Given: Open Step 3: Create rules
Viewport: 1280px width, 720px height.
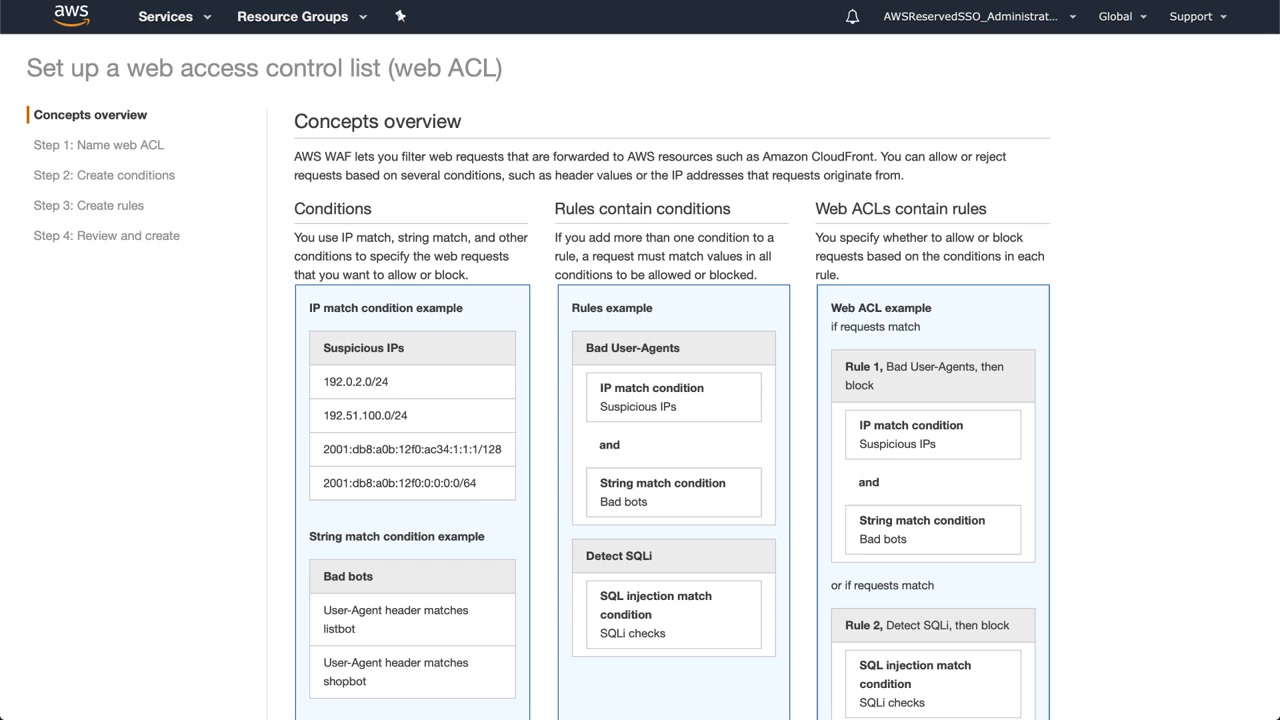Looking at the screenshot, I should (89, 206).
